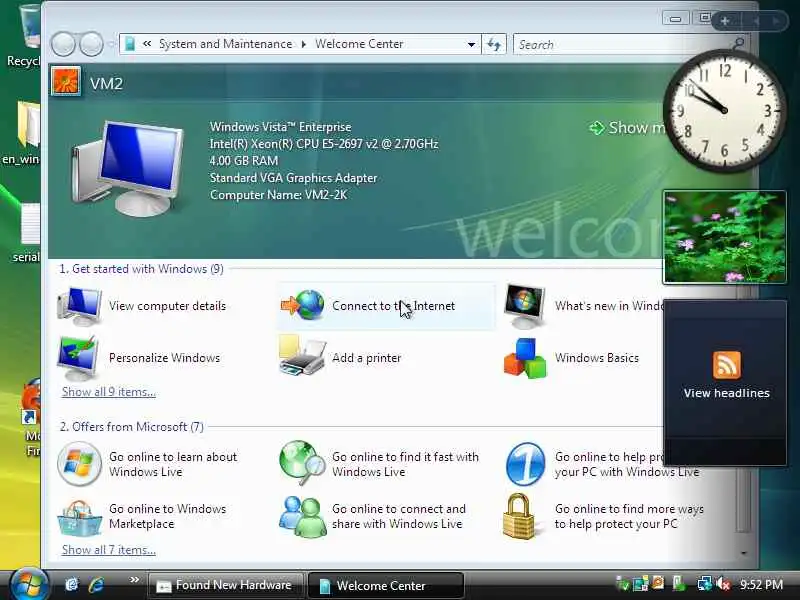
Task: Expand the breadcrumb double-chevron overflow
Action: tap(147, 44)
